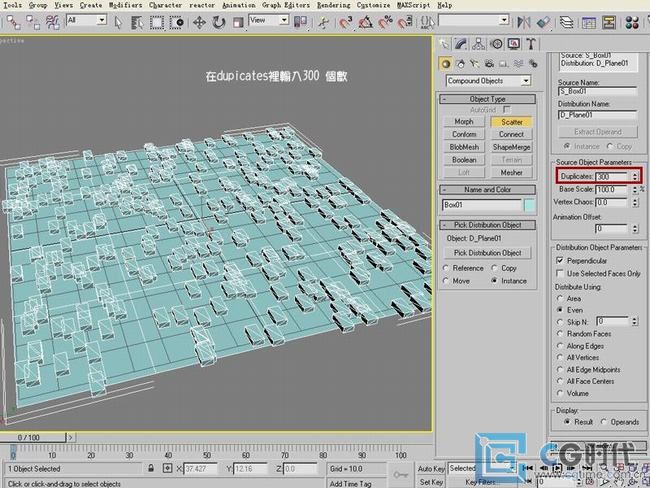Switch to Shapes create category
Viewport: 650px width, 488px height.
(460, 64)
